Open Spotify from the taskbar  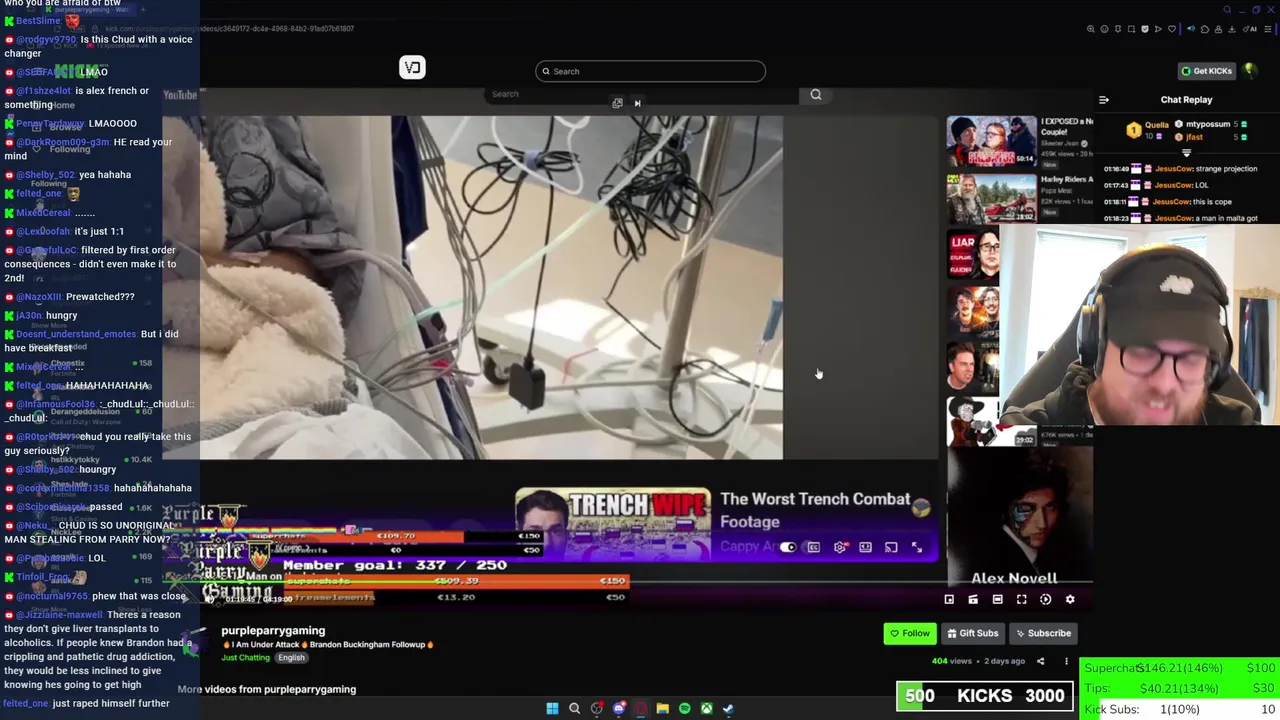click(x=684, y=708)
